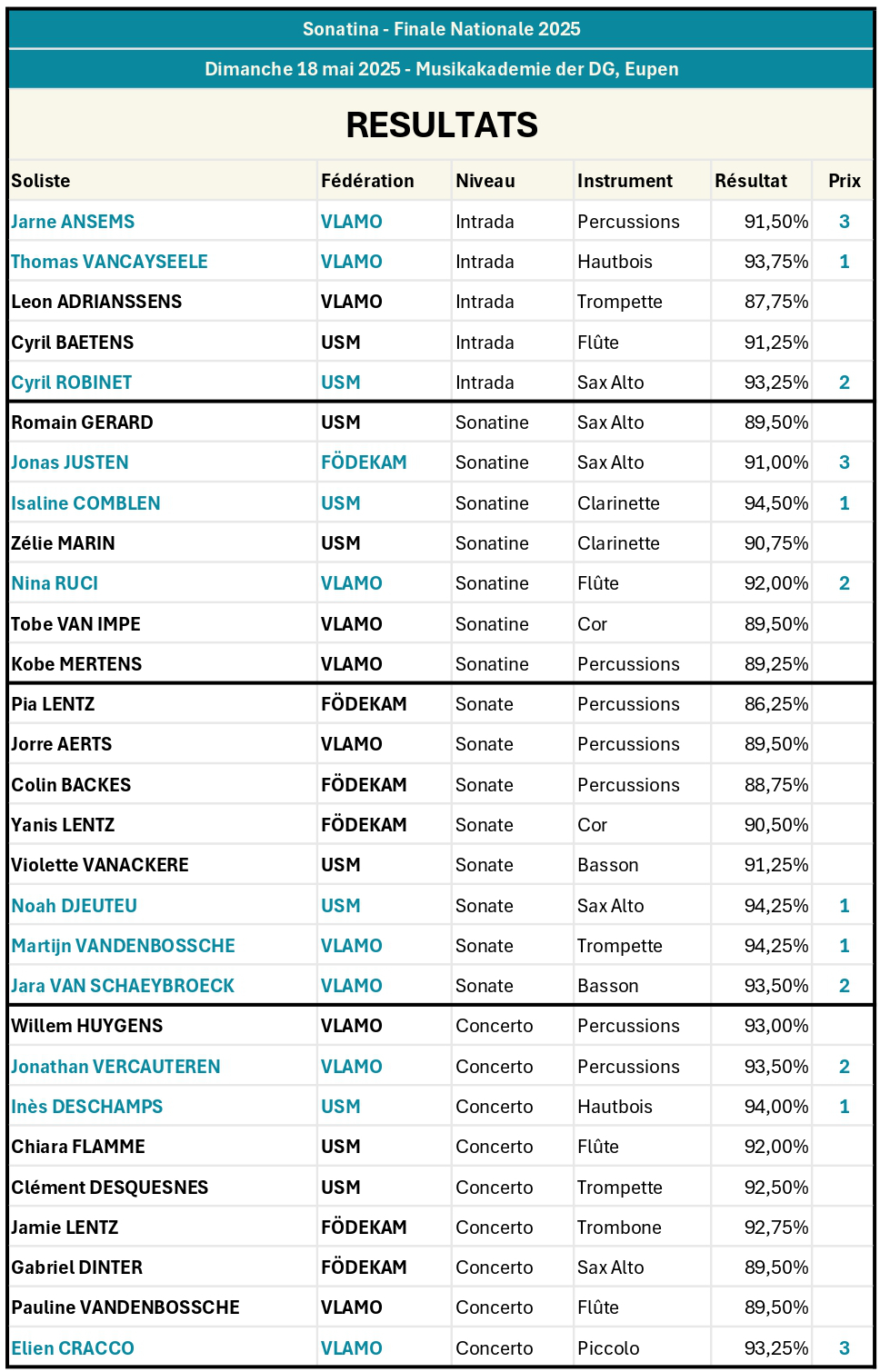
Task: Select the Cyril ROBINET name
Action: point(72,383)
